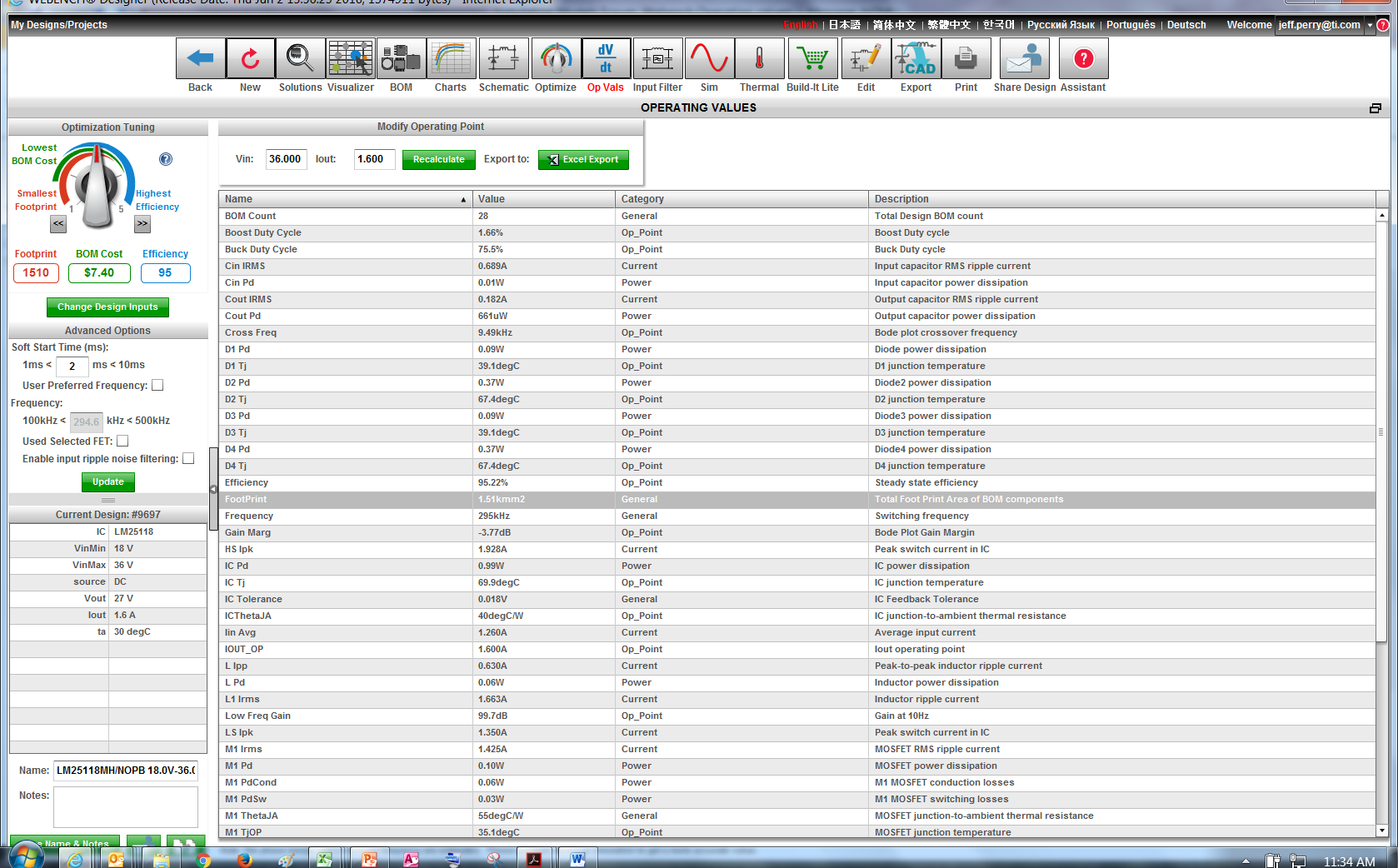This screenshot has height=868, width=1398.
Task: View the Schematic
Action: pyautogui.click(x=503, y=58)
